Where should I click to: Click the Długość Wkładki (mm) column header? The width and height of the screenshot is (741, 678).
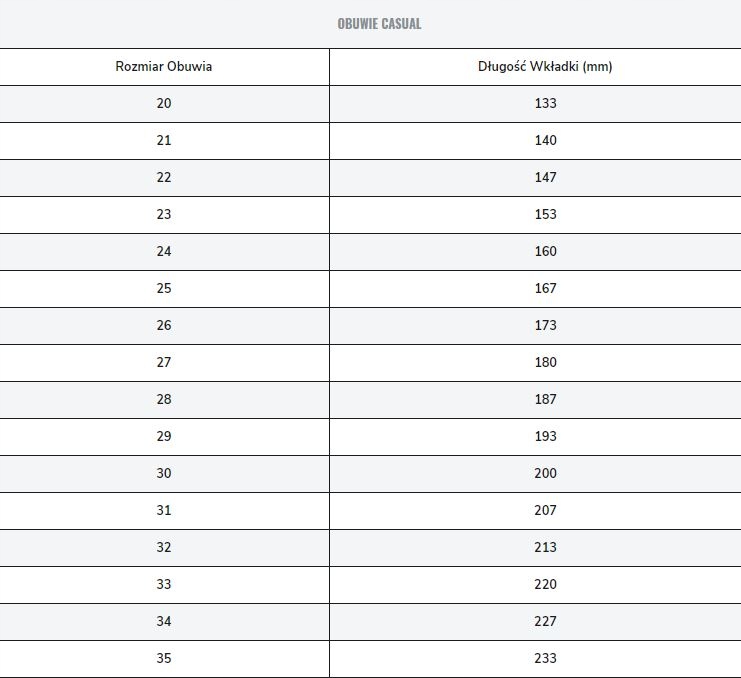pyautogui.click(x=545, y=67)
